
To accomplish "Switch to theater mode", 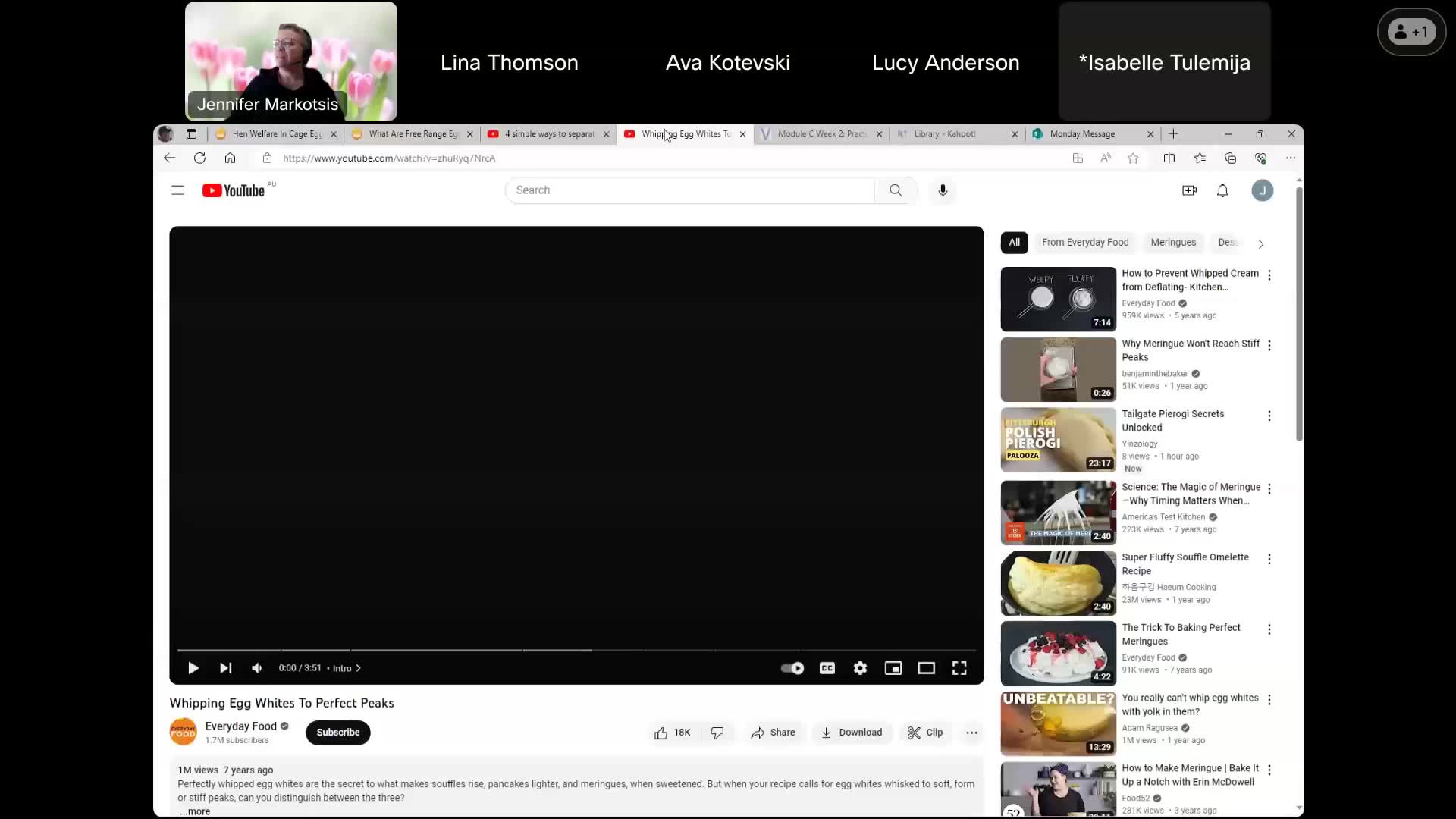I will [x=926, y=668].
